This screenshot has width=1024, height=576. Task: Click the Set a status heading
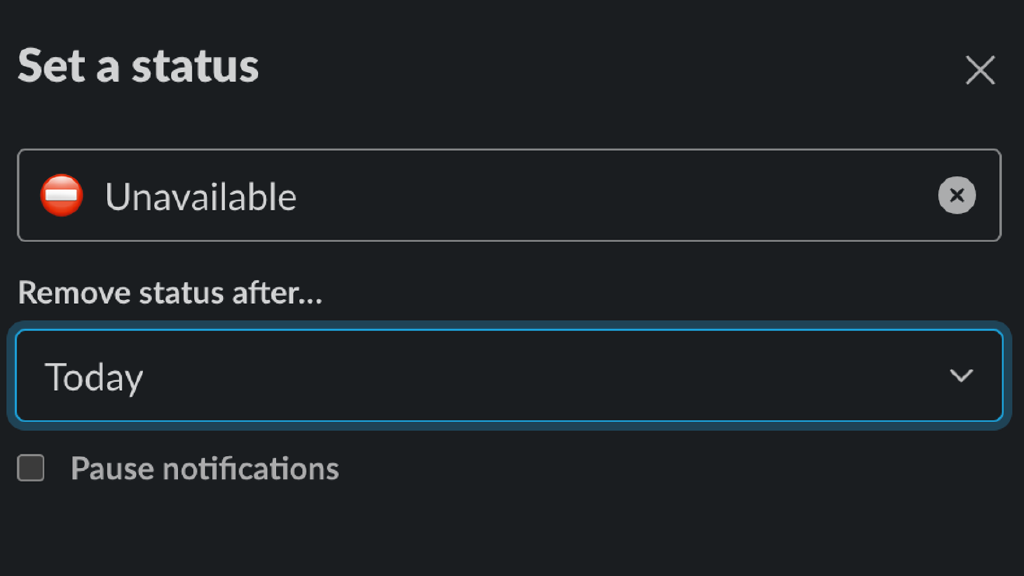tap(138, 66)
